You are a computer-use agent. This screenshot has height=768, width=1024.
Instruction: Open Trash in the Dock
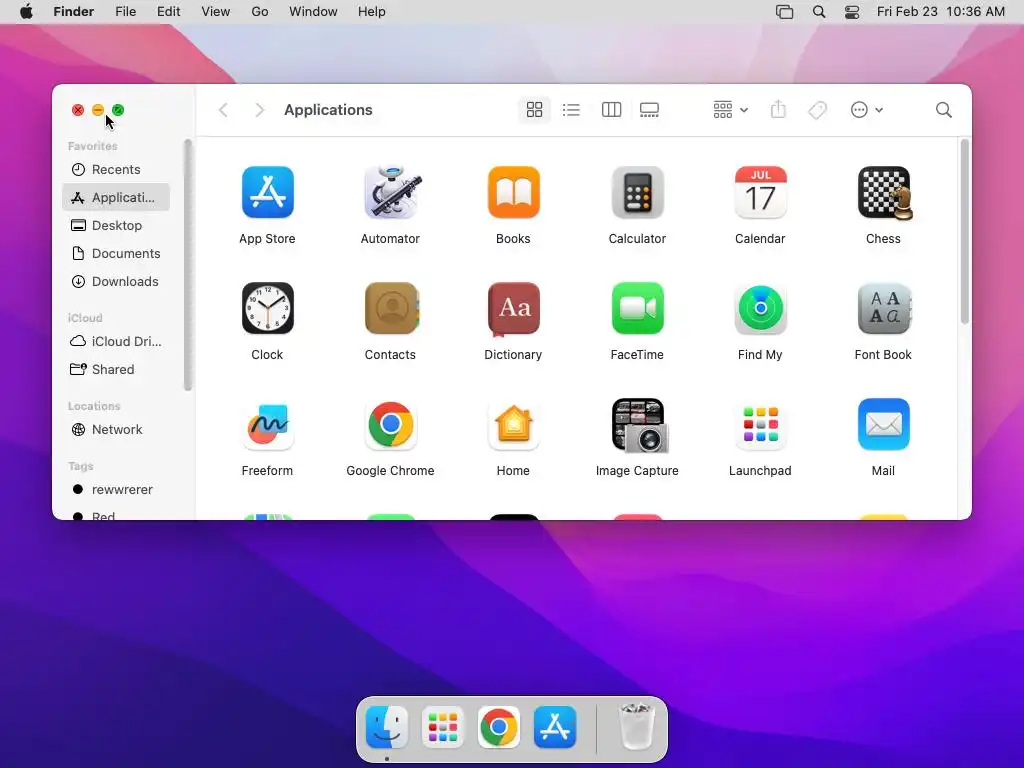click(637, 727)
